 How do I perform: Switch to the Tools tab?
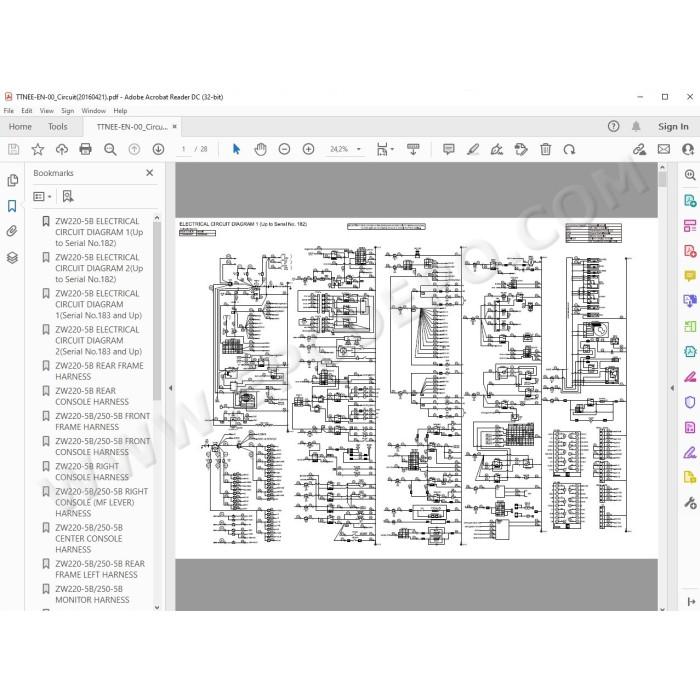click(58, 126)
